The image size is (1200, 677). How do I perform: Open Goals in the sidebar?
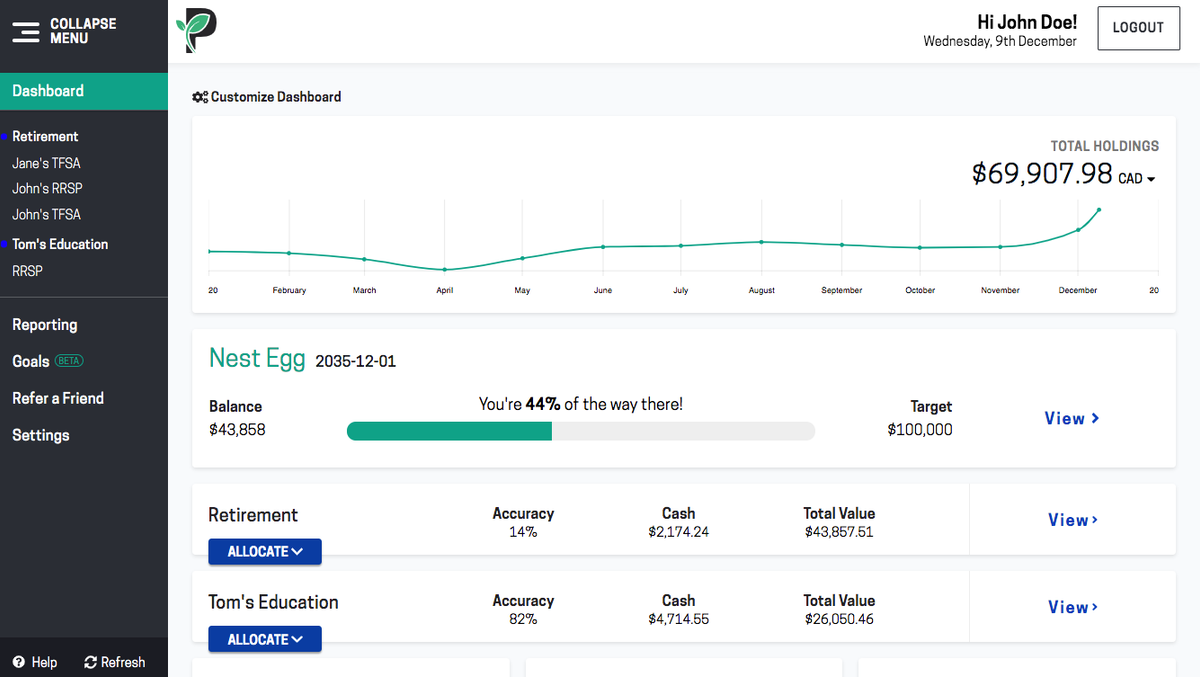(x=31, y=361)
